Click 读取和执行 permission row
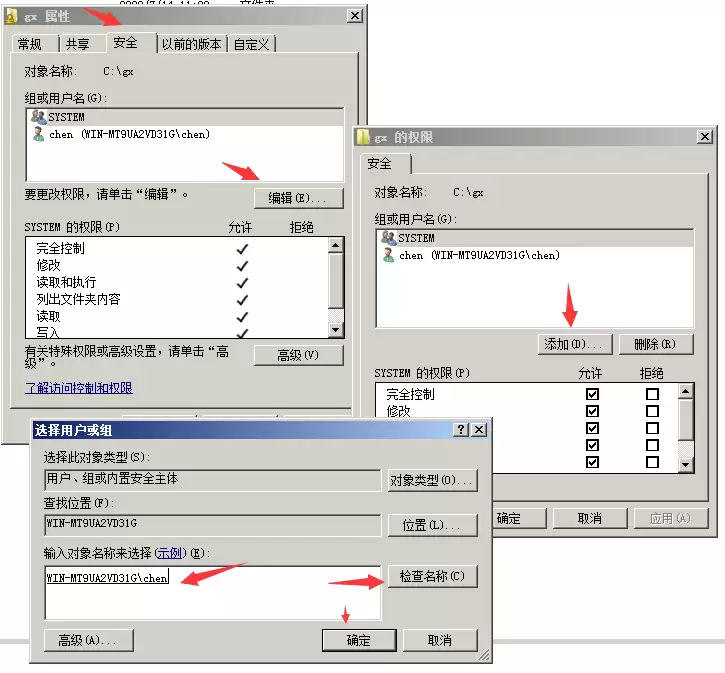This screenshot has width=725, height=673. click(177, 282)
